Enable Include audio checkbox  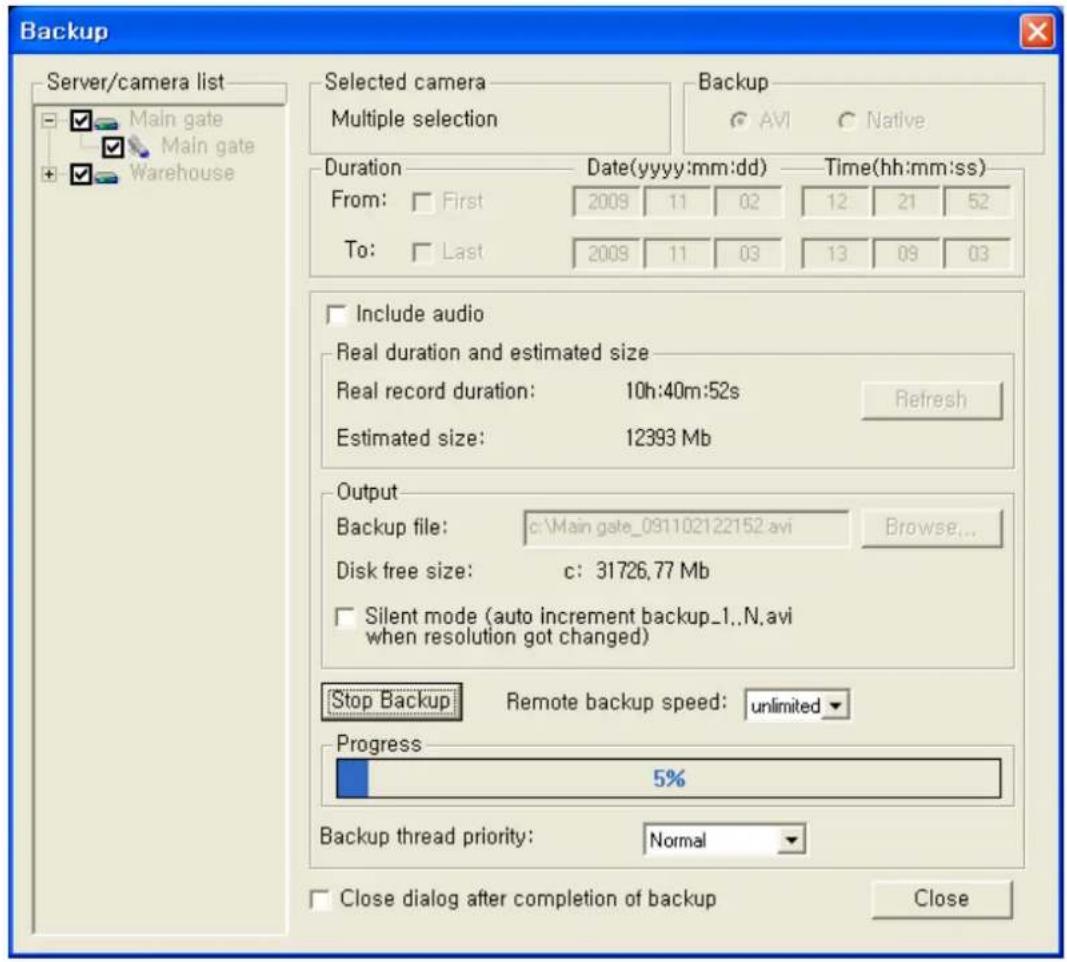[x=336, y=314]
